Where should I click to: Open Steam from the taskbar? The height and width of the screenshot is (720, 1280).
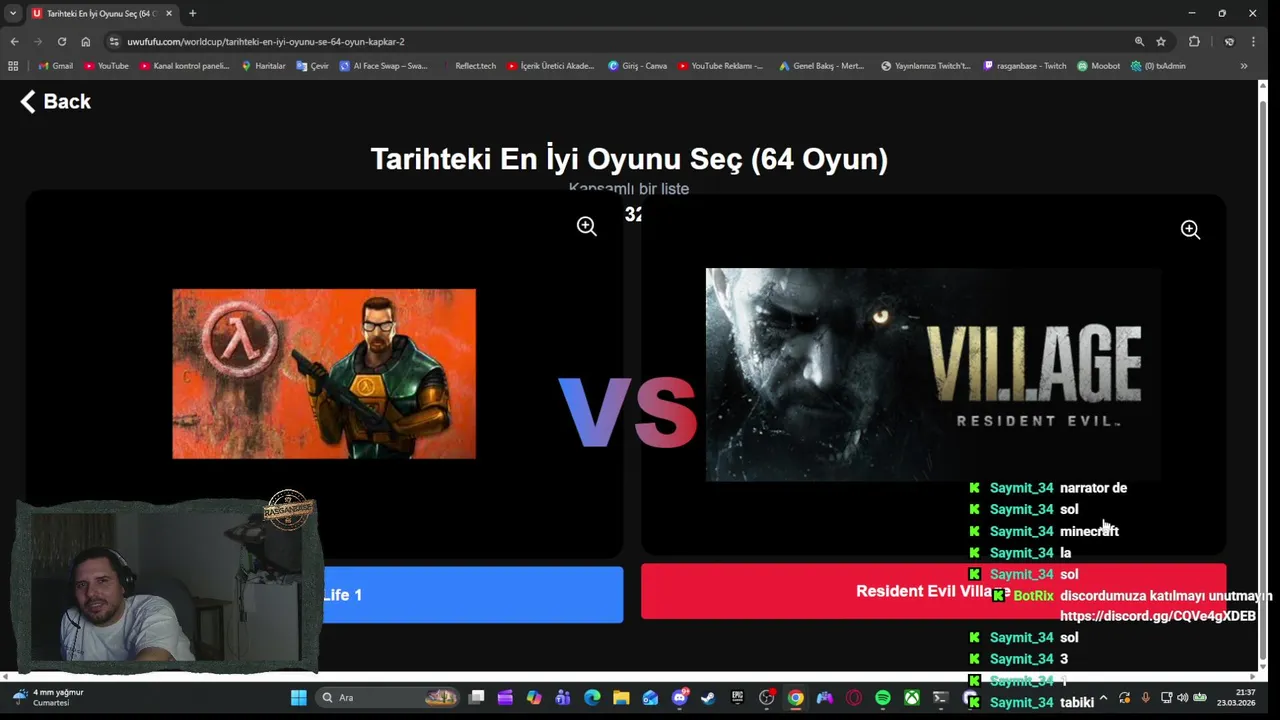[708, 698]
